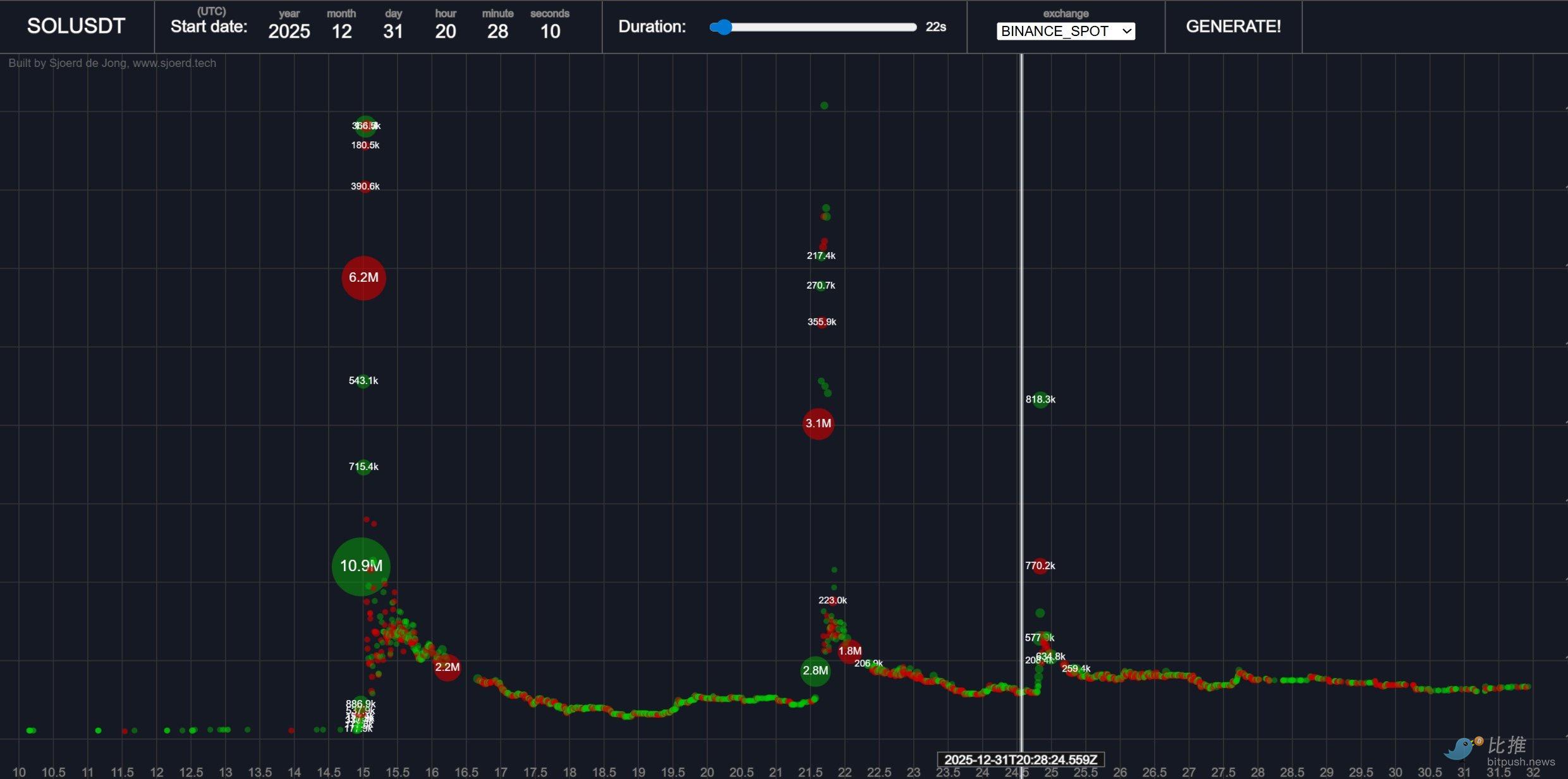Click the minute field showing 28
The width and height of the screenshot is (1568, 779).
coord(497,31)
